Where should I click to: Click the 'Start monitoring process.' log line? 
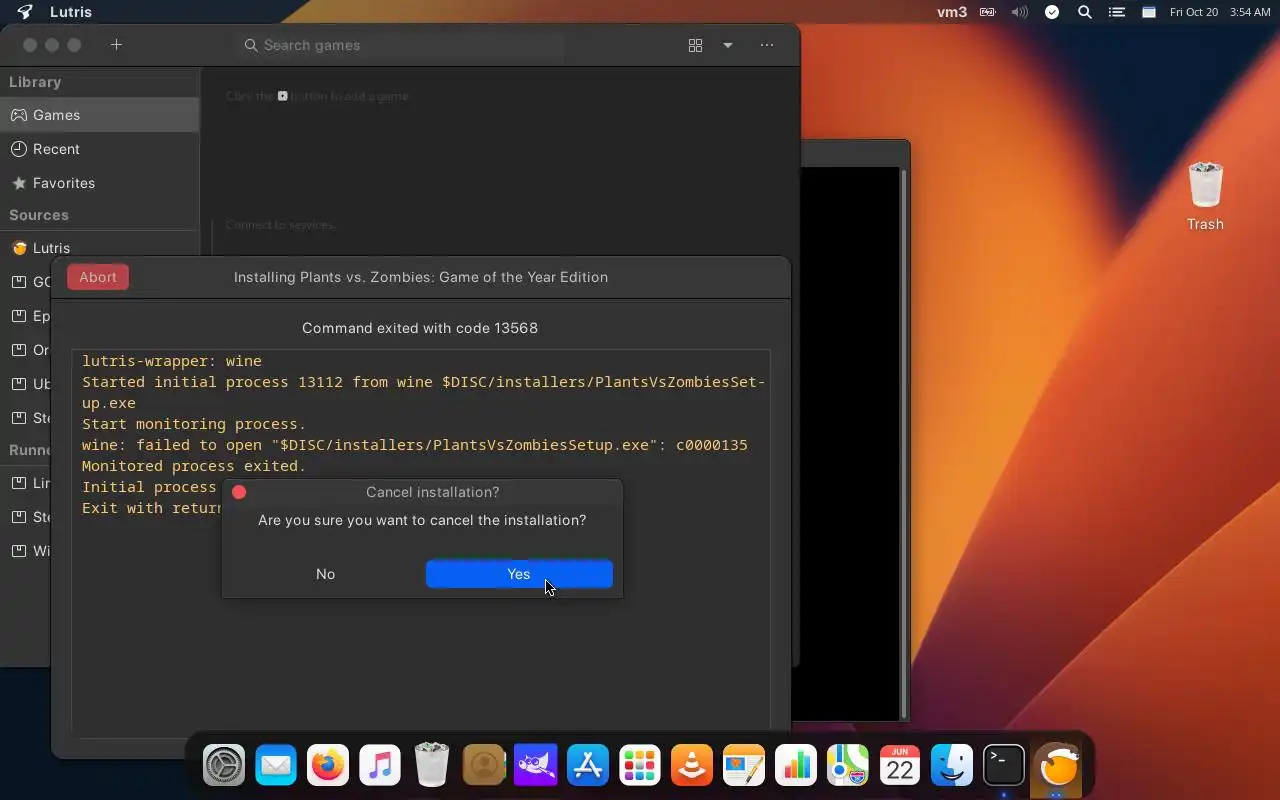pyautogui.click(x=194, y=424)
